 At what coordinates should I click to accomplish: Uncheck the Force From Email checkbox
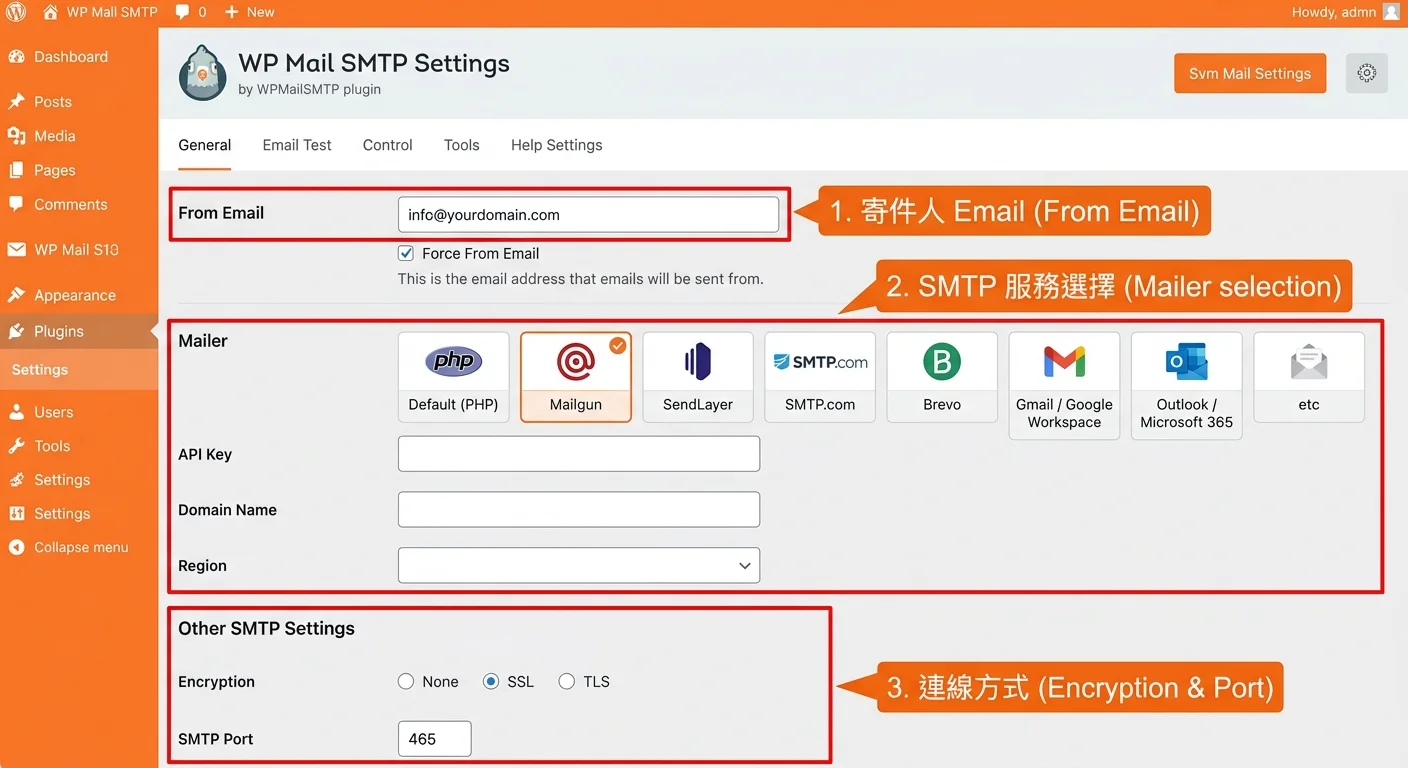point(406,253)
